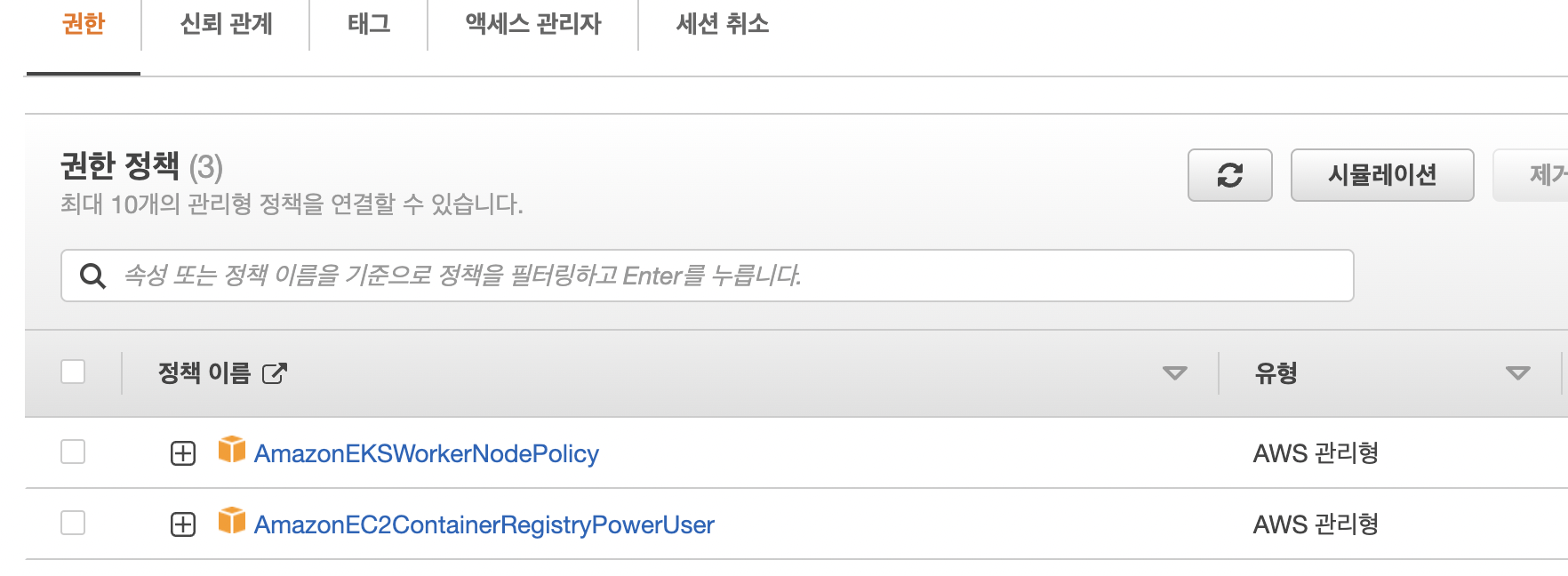Open the 태그 tab
This screenshot has height=576, width=1568.
[x=369, y=24]
